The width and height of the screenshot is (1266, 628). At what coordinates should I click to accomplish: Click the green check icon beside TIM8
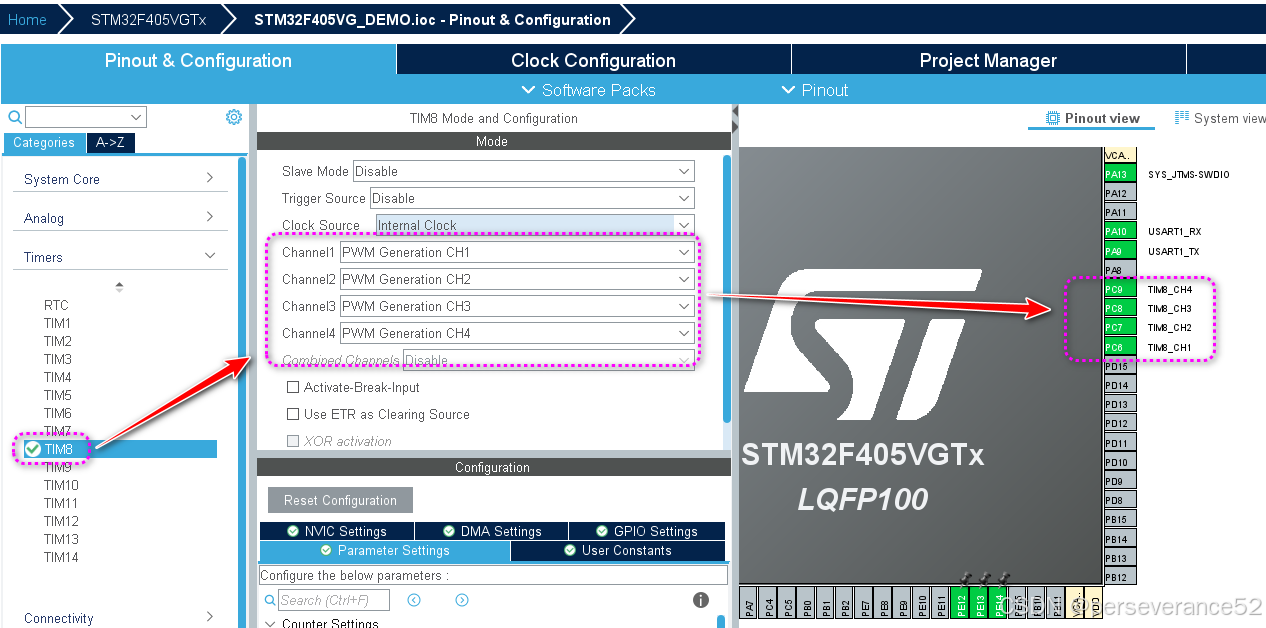pyautogui.click(x=33, y=450)
